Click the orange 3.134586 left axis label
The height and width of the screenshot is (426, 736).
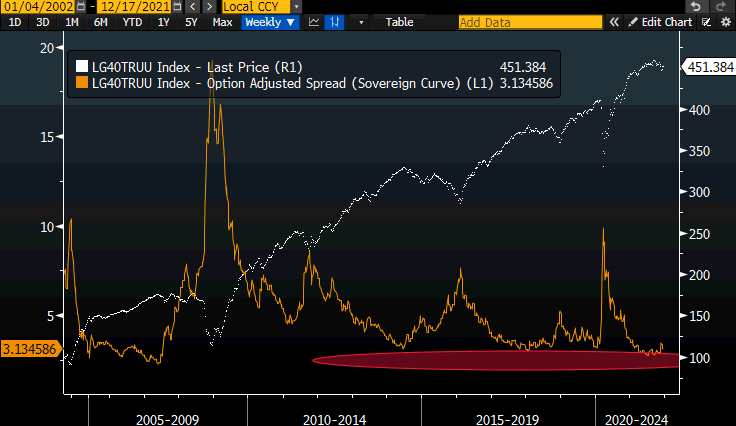tap(30, 349)
